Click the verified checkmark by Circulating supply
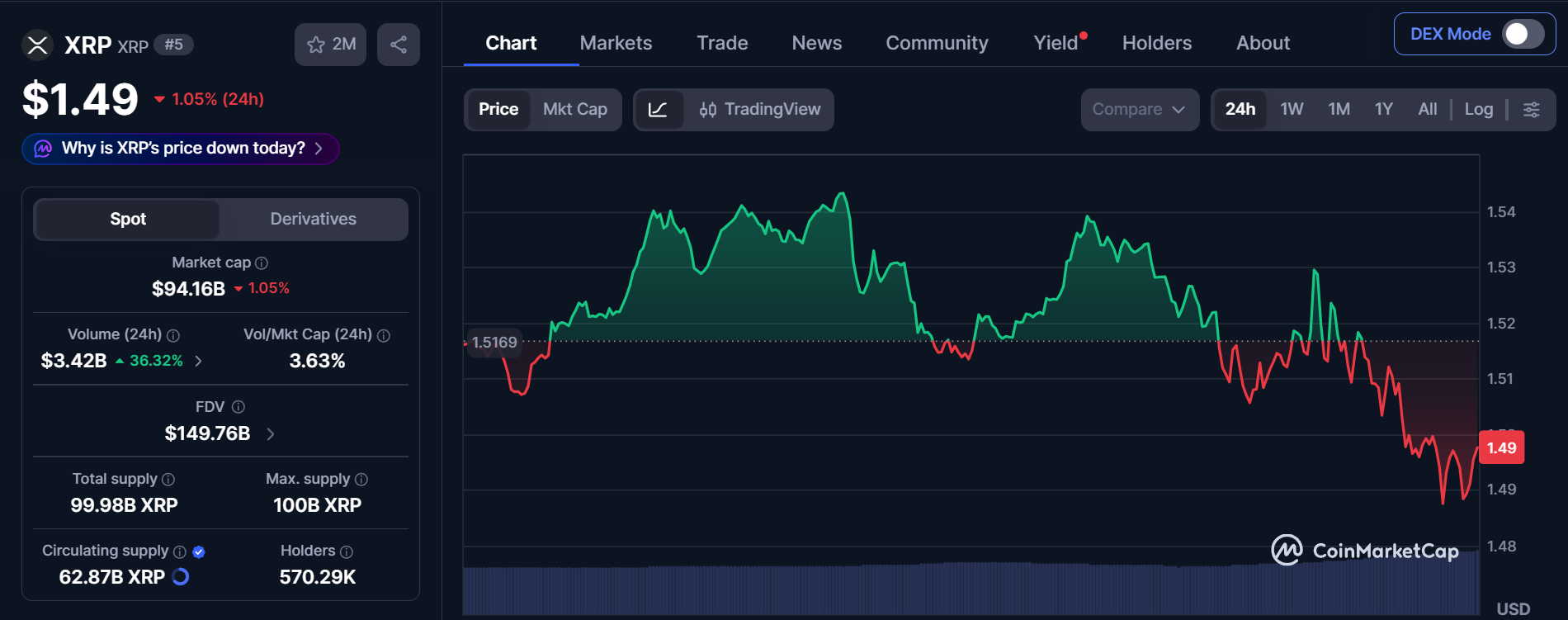The height and width of the screenshot is (620, 1568). coord(199,551)
